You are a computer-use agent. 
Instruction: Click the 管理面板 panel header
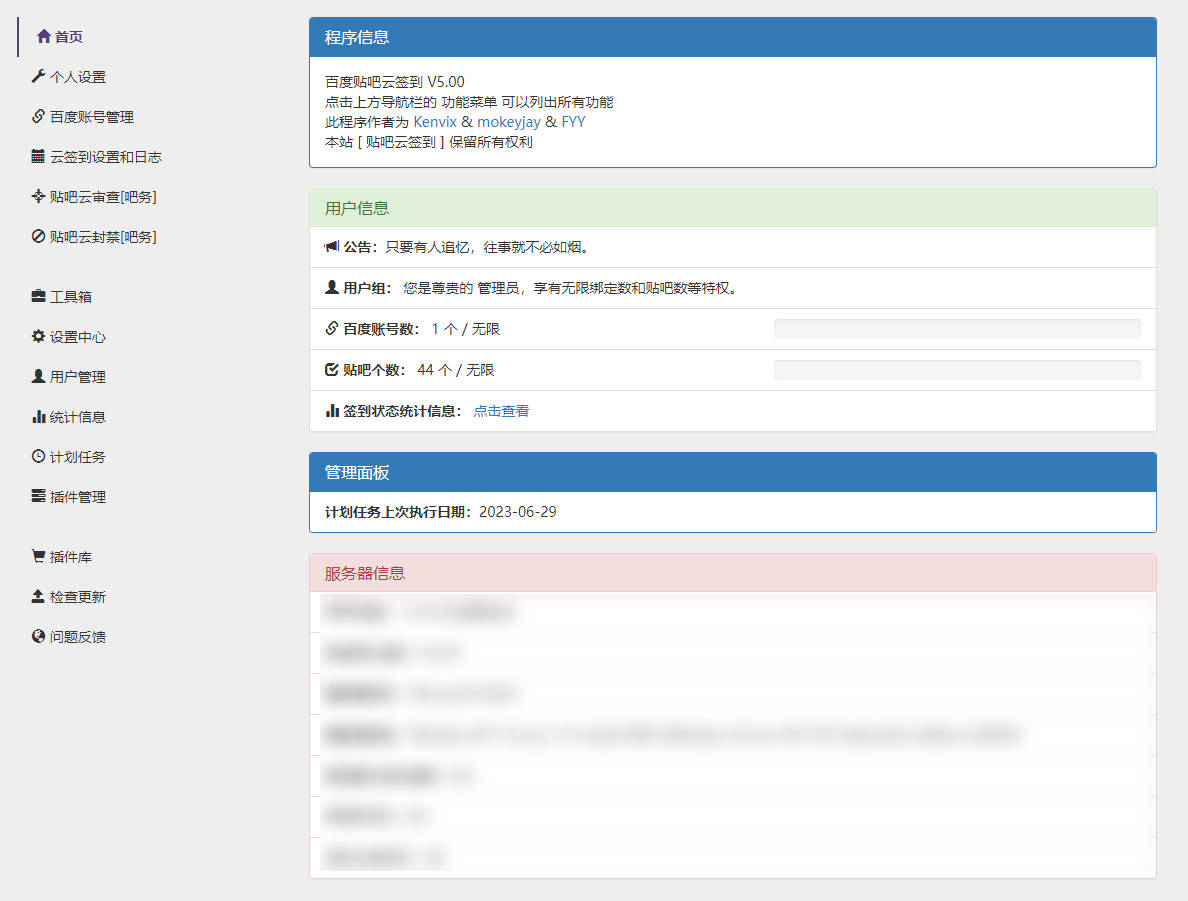click(x=733, y=472)
